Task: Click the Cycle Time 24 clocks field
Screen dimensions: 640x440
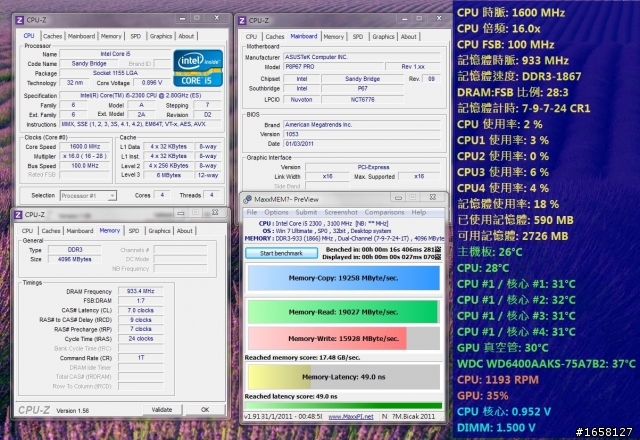Action: tap(140, 339)
